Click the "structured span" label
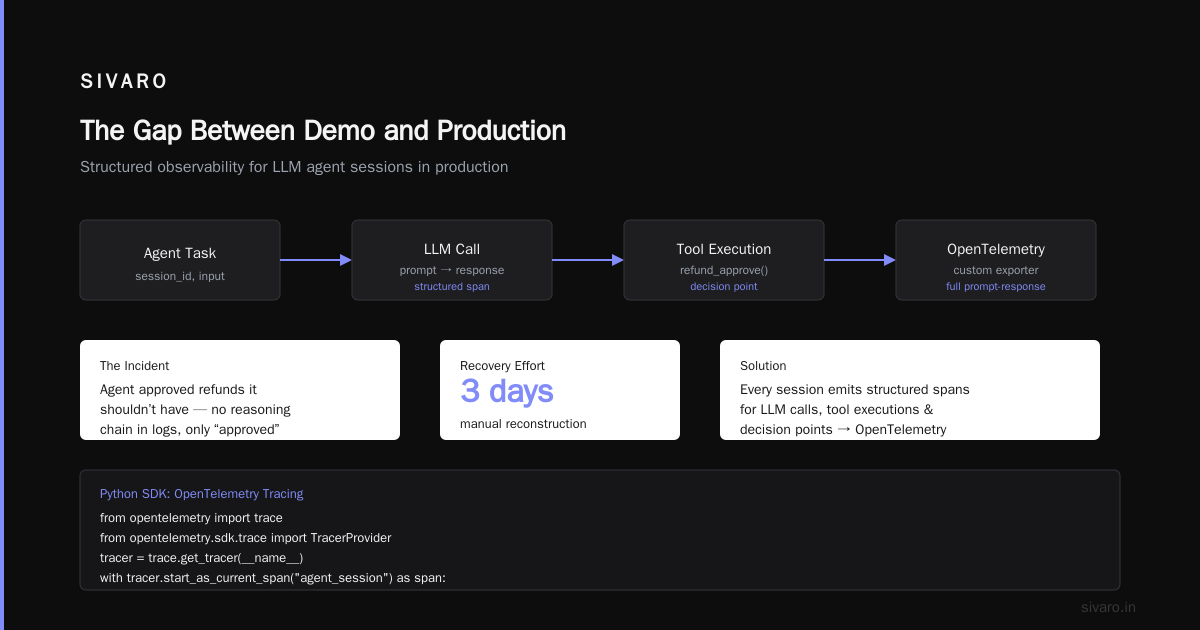 tap(452, 287)
